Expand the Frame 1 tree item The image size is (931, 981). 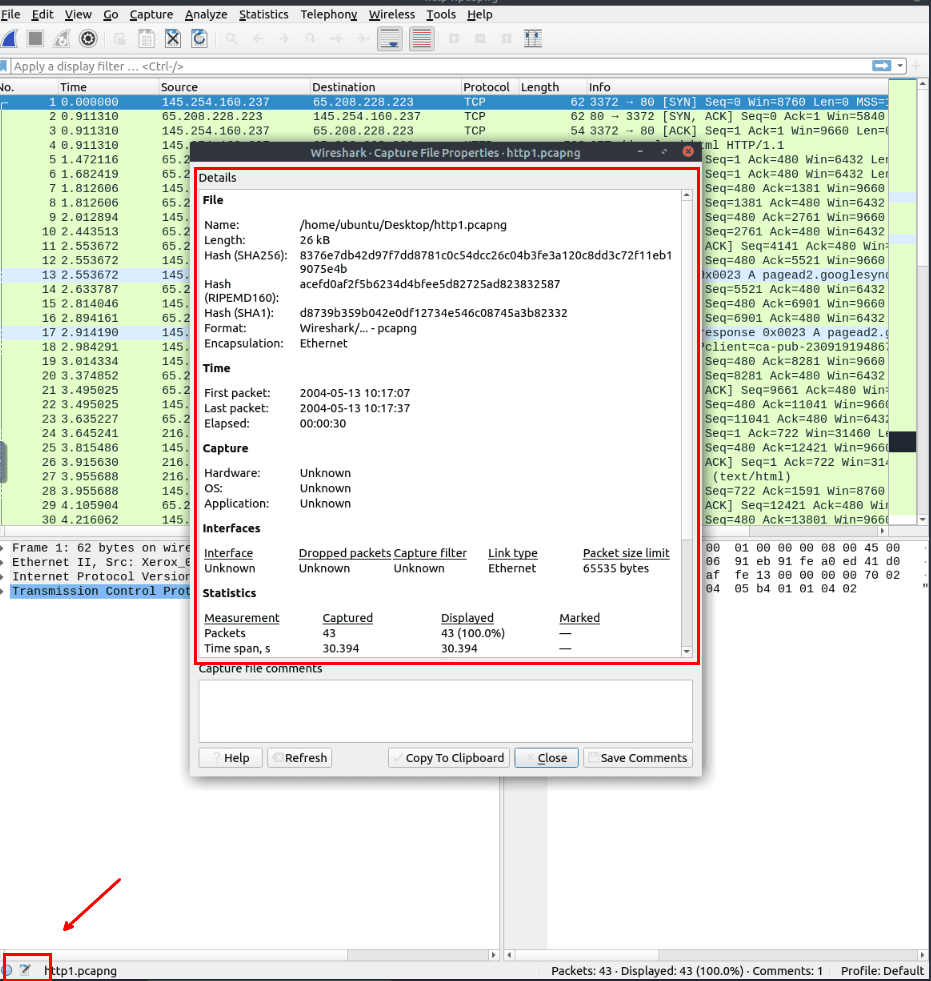pos(5,548)
